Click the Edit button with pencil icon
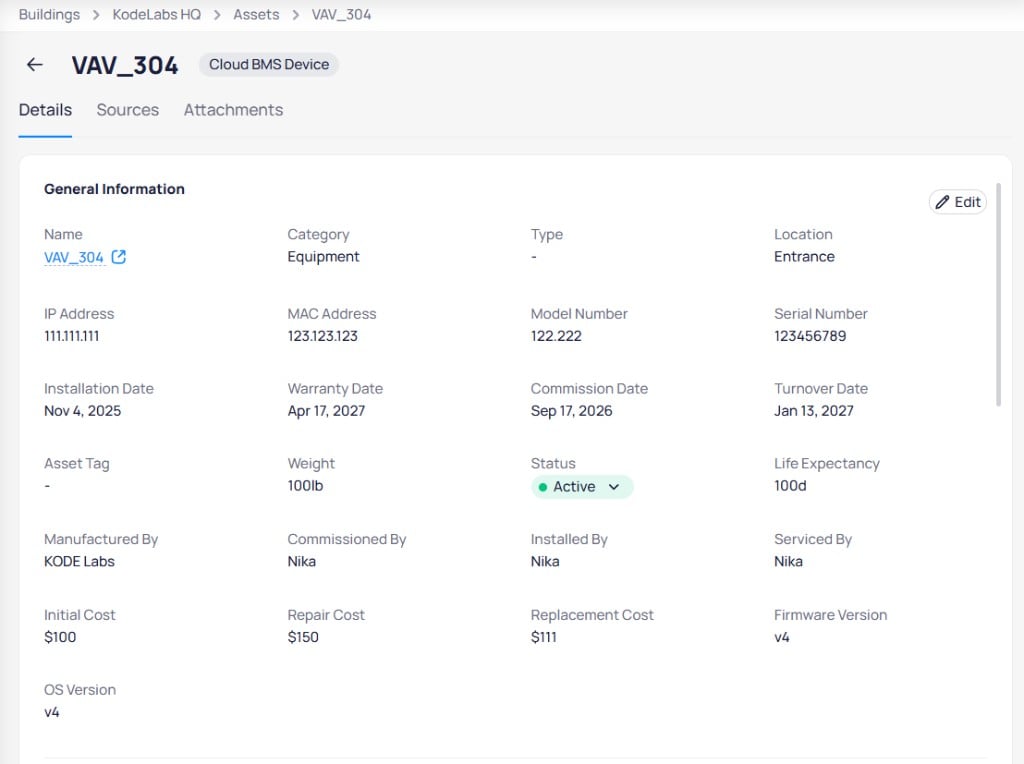This screenshot has width=1024, height=764. tap(957, 202)
